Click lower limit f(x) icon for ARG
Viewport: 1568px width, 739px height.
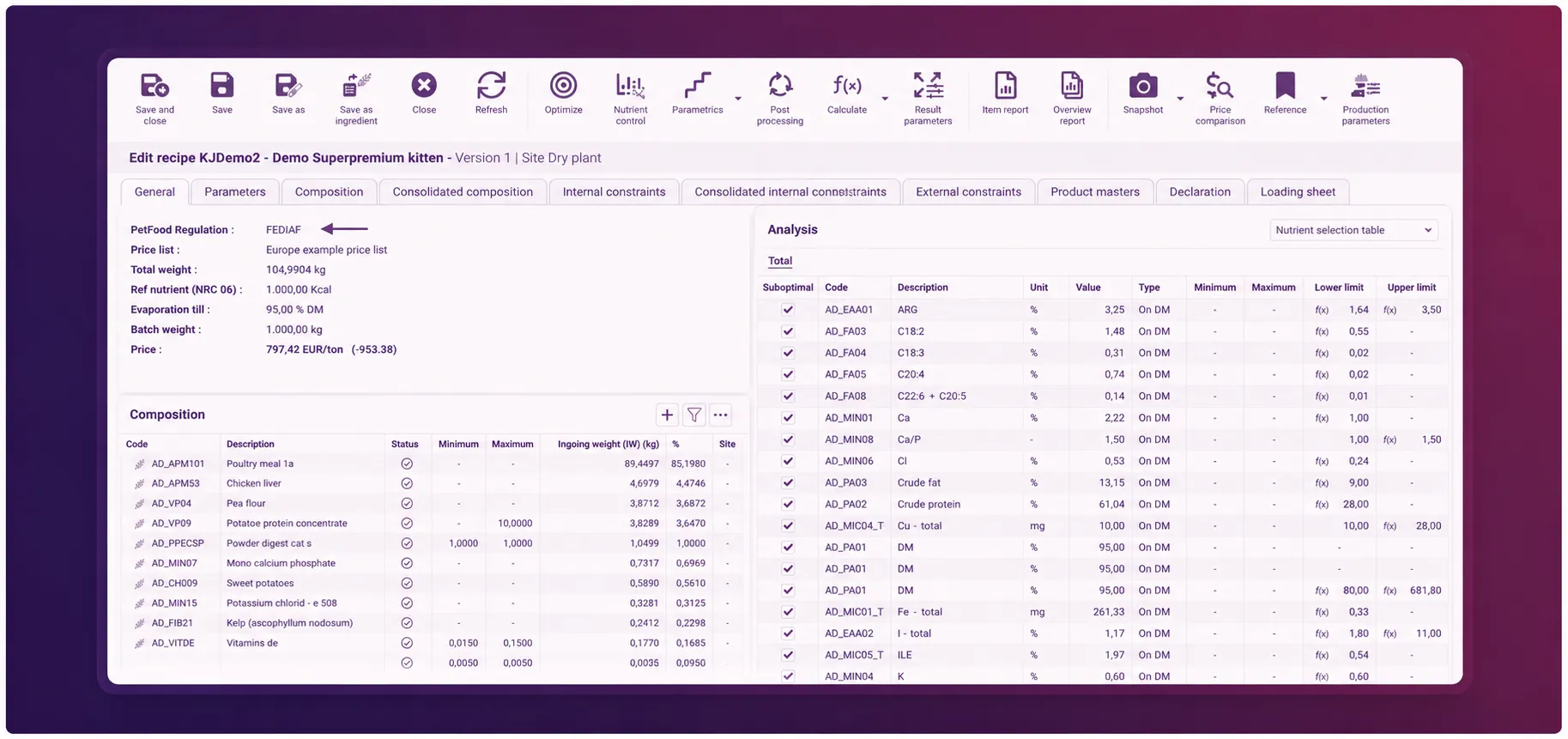click(1322, 310)
